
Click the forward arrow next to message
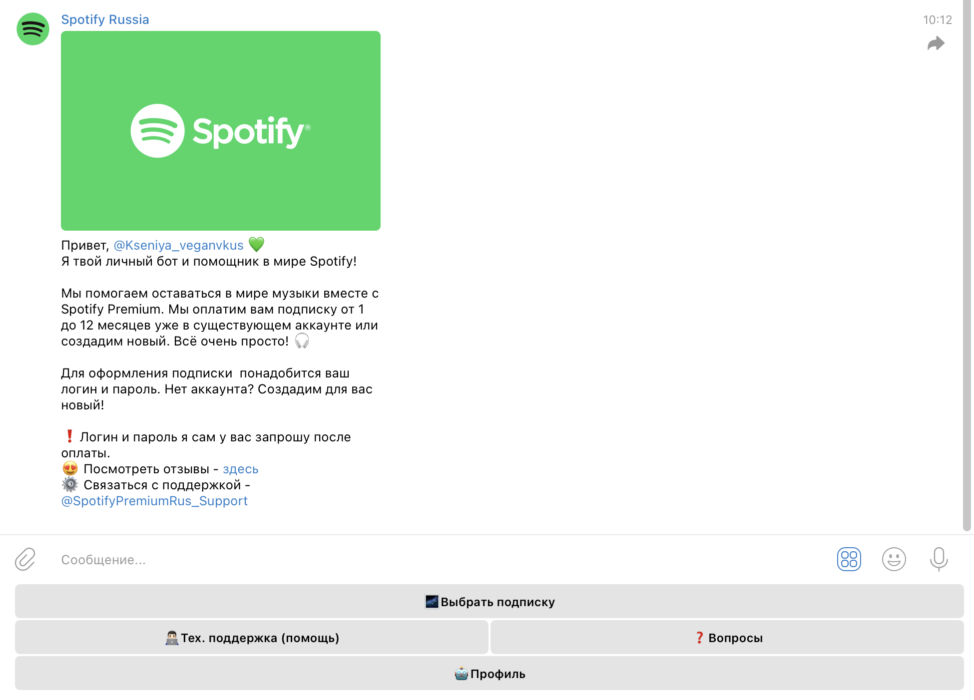[935, 44]
